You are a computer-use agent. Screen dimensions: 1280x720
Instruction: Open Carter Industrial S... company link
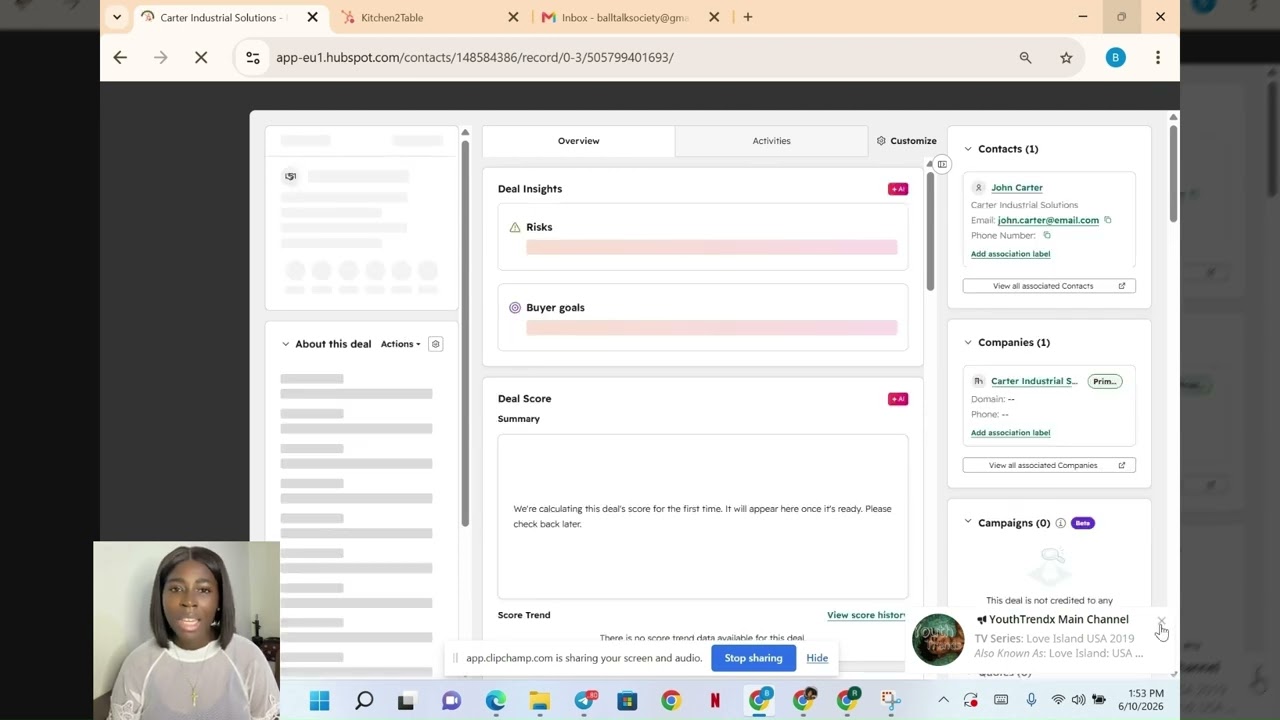click(x=1034, y=381)
